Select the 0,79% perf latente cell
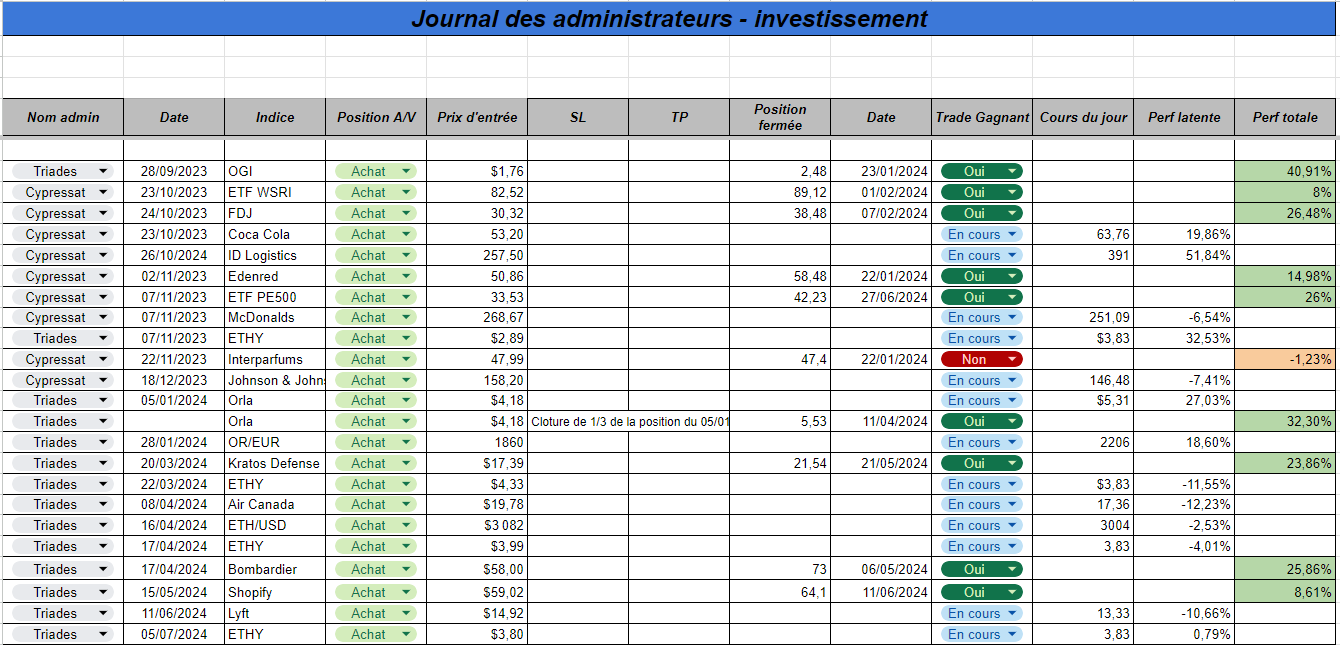Viewport: 1340px width, 645px height. (1184, 634)
